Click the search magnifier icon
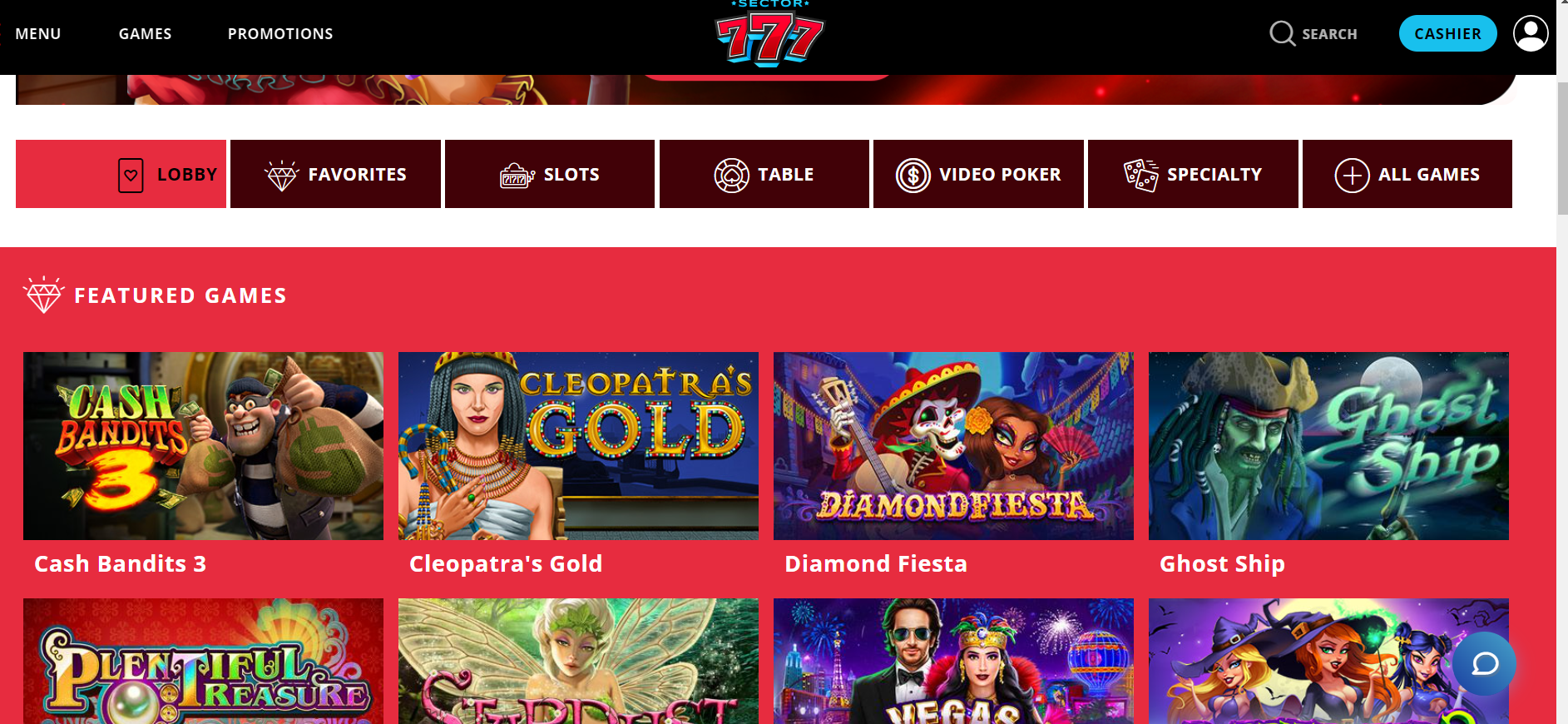1568x724 pixels. pos(1282,33)
